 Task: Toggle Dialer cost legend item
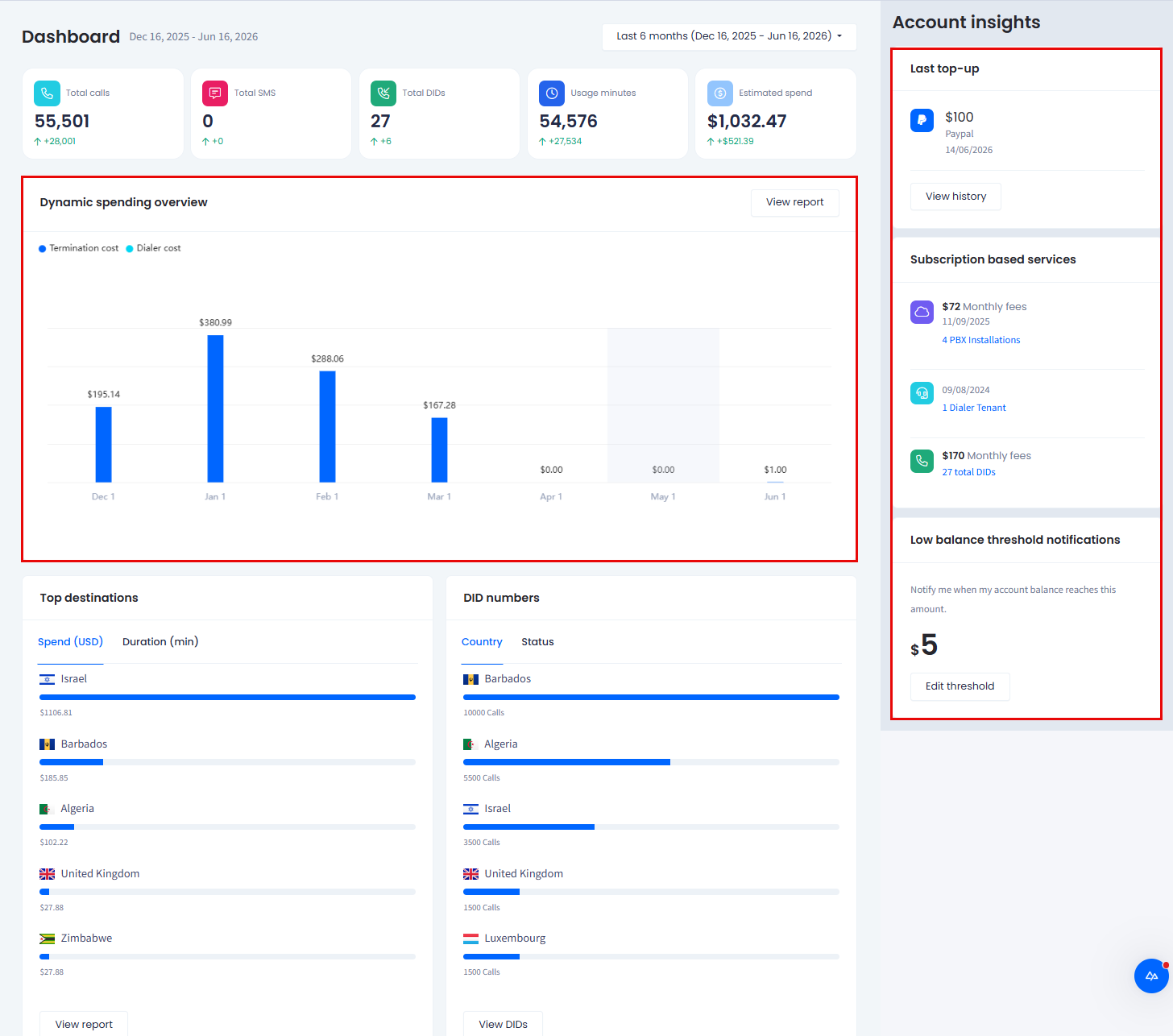point(153,248)
